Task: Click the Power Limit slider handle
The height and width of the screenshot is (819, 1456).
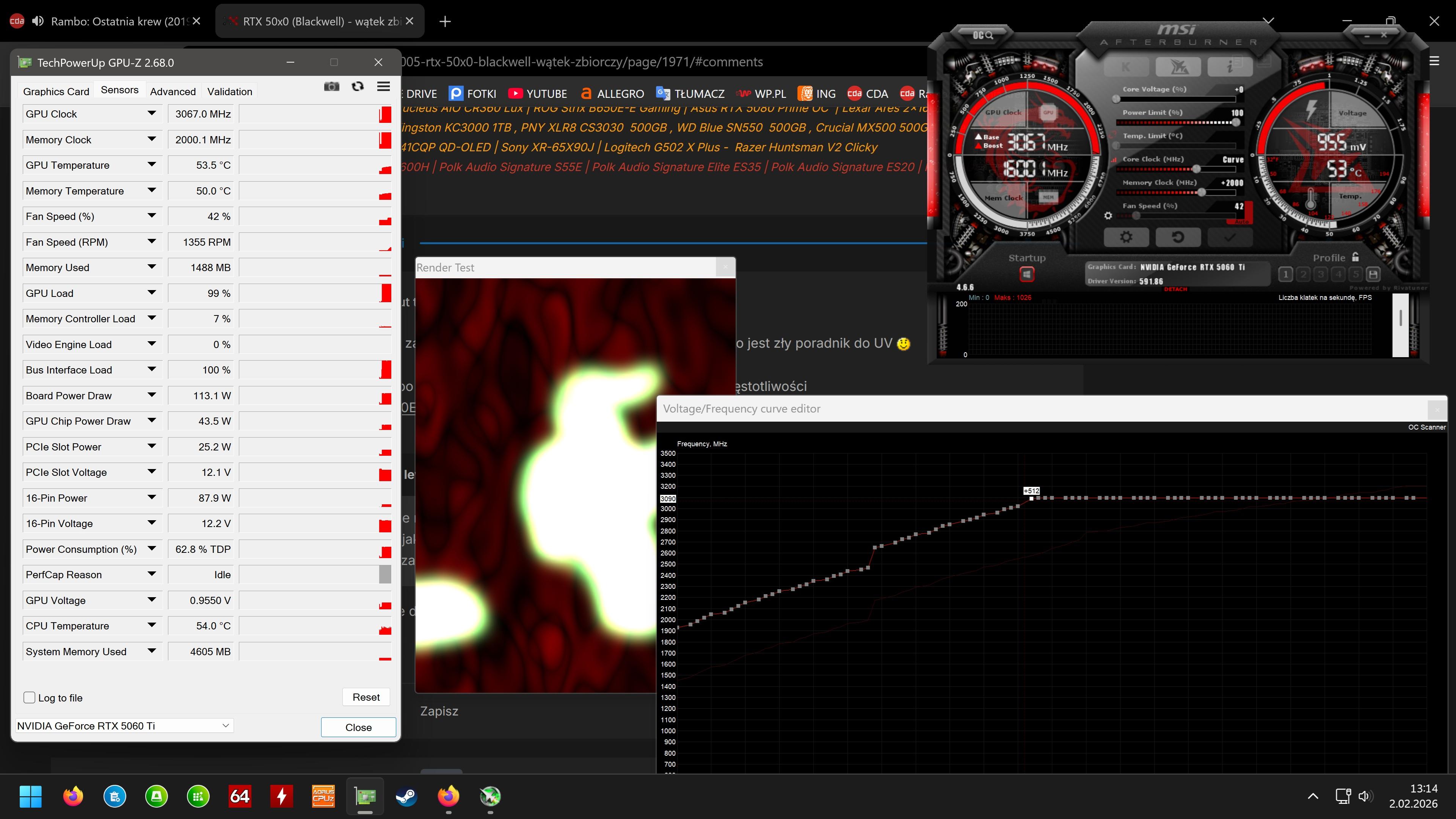Action: (1236, 122)
